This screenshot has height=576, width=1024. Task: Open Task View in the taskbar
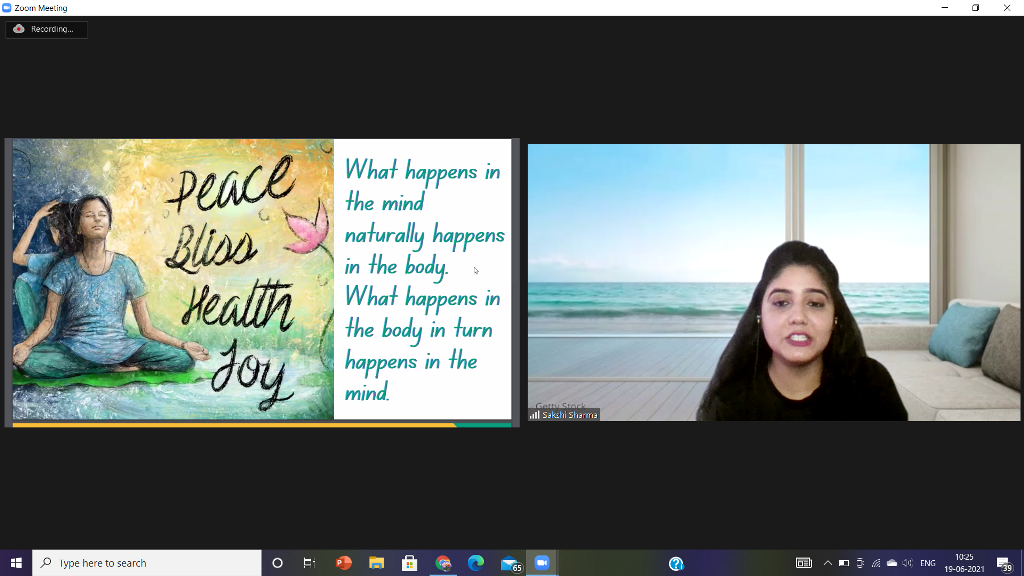point(310,563)
